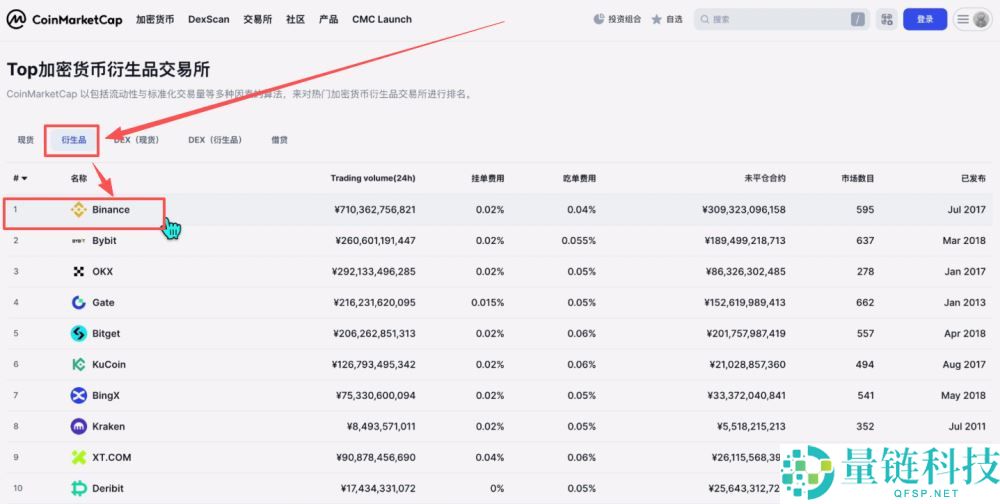
Task: Focus the 搜索 search field
Action: click(x=782, y=20)
